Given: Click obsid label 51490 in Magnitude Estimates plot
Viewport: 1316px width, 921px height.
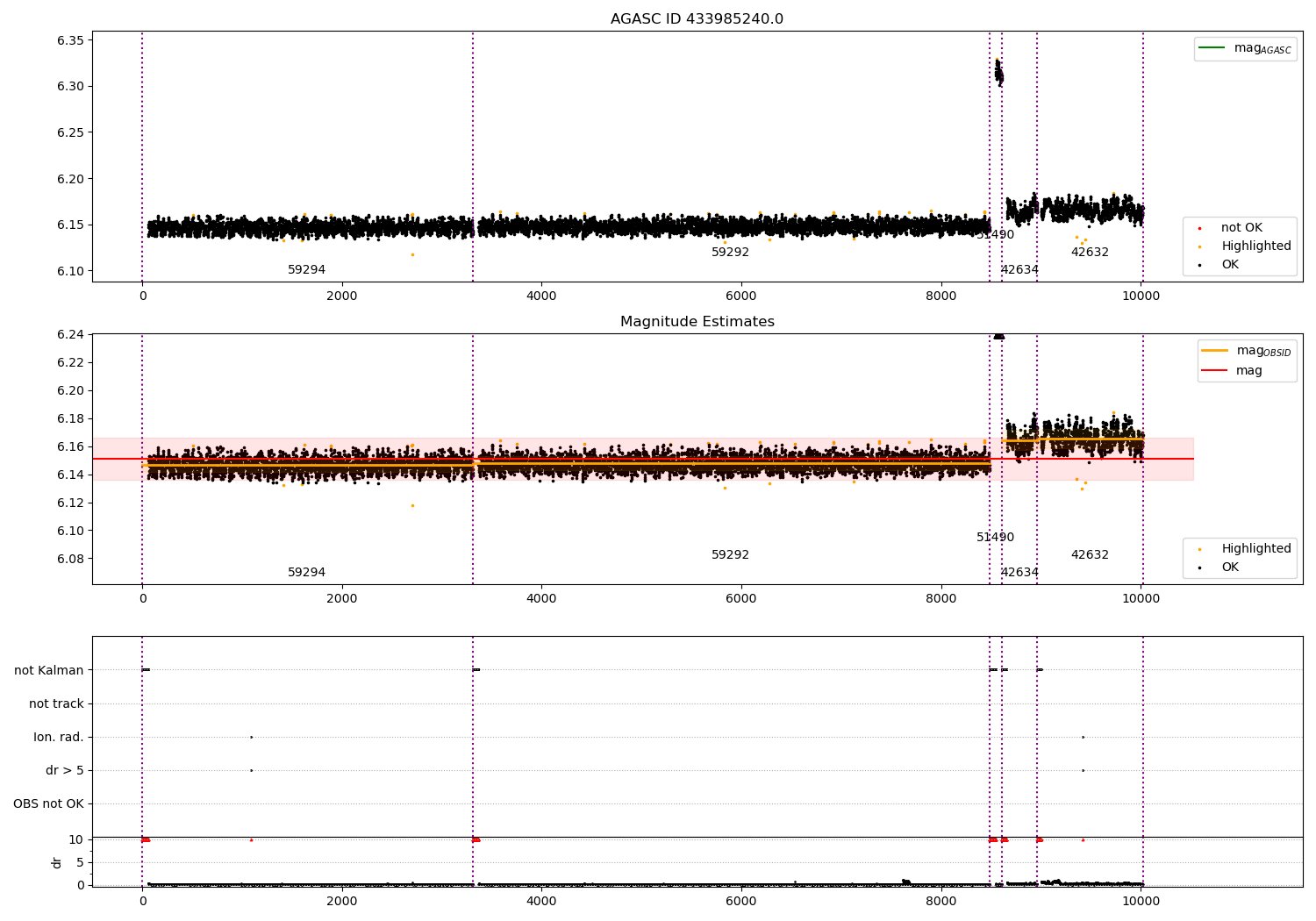Looking at the screenshot, I should pos(995,538).
